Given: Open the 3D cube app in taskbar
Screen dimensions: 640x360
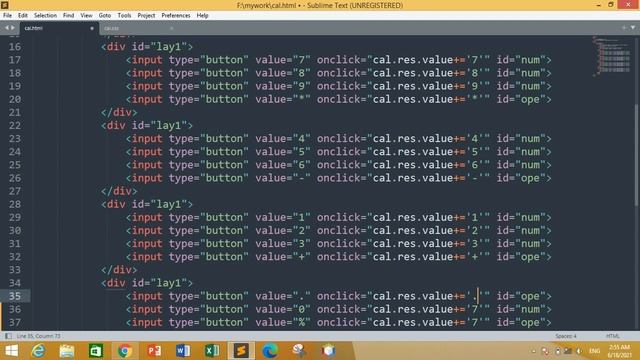Looking at the screenshot, I should (328, 351).
